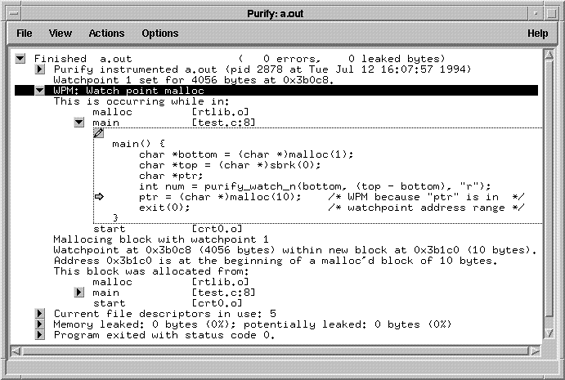Open the Help menu
The width and height of the screenshot is (565, 380).
coord(538,33)
